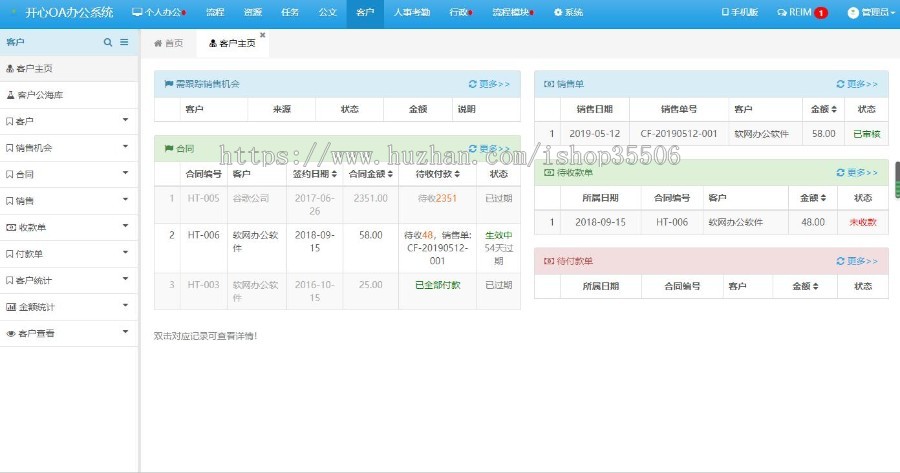
Task: Switch to the 首页 tab
Action: (168, 44)
